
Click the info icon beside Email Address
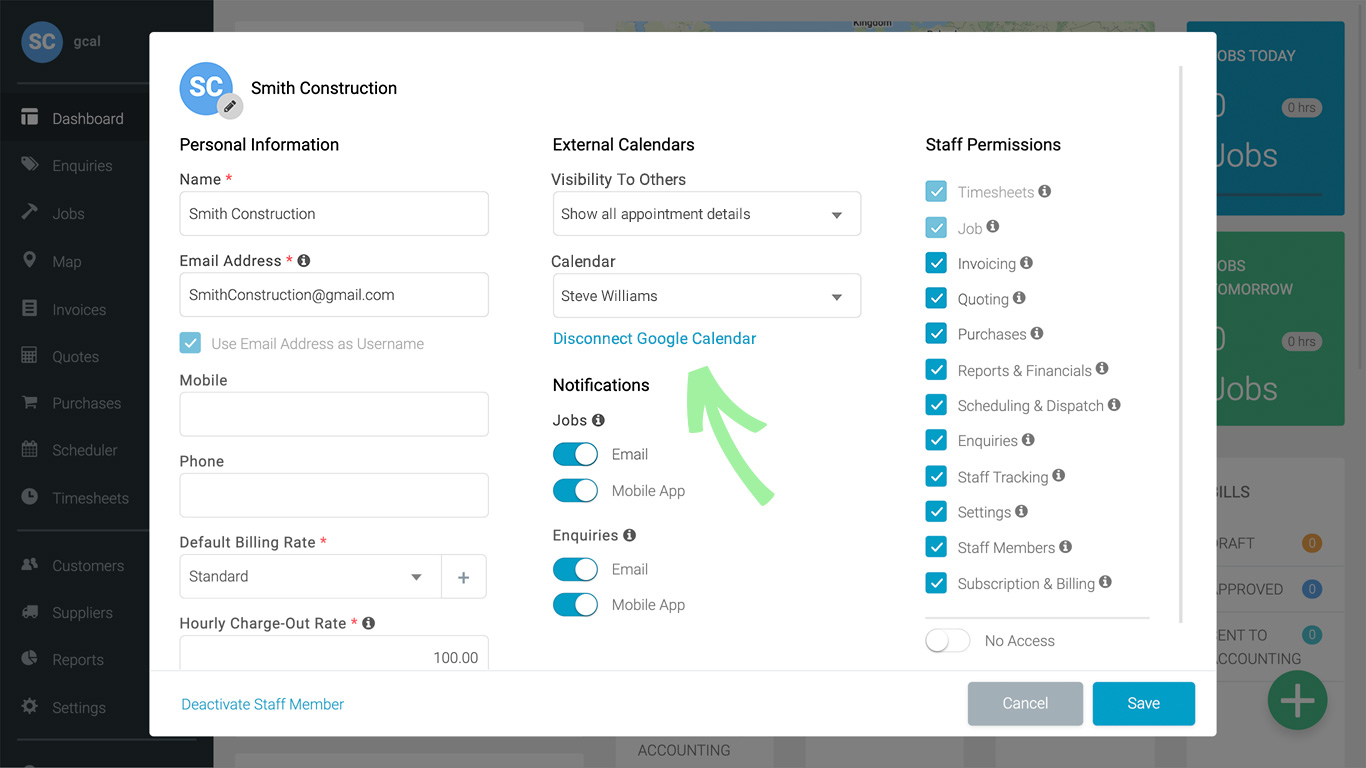pyautogui.click(x=304, y=260)
